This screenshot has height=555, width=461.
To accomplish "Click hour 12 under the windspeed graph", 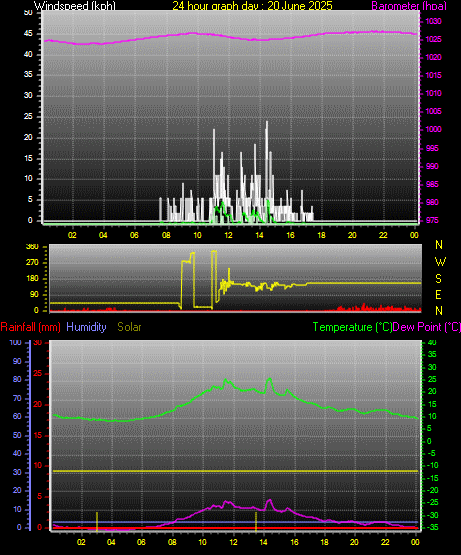I will click(228, 235).
